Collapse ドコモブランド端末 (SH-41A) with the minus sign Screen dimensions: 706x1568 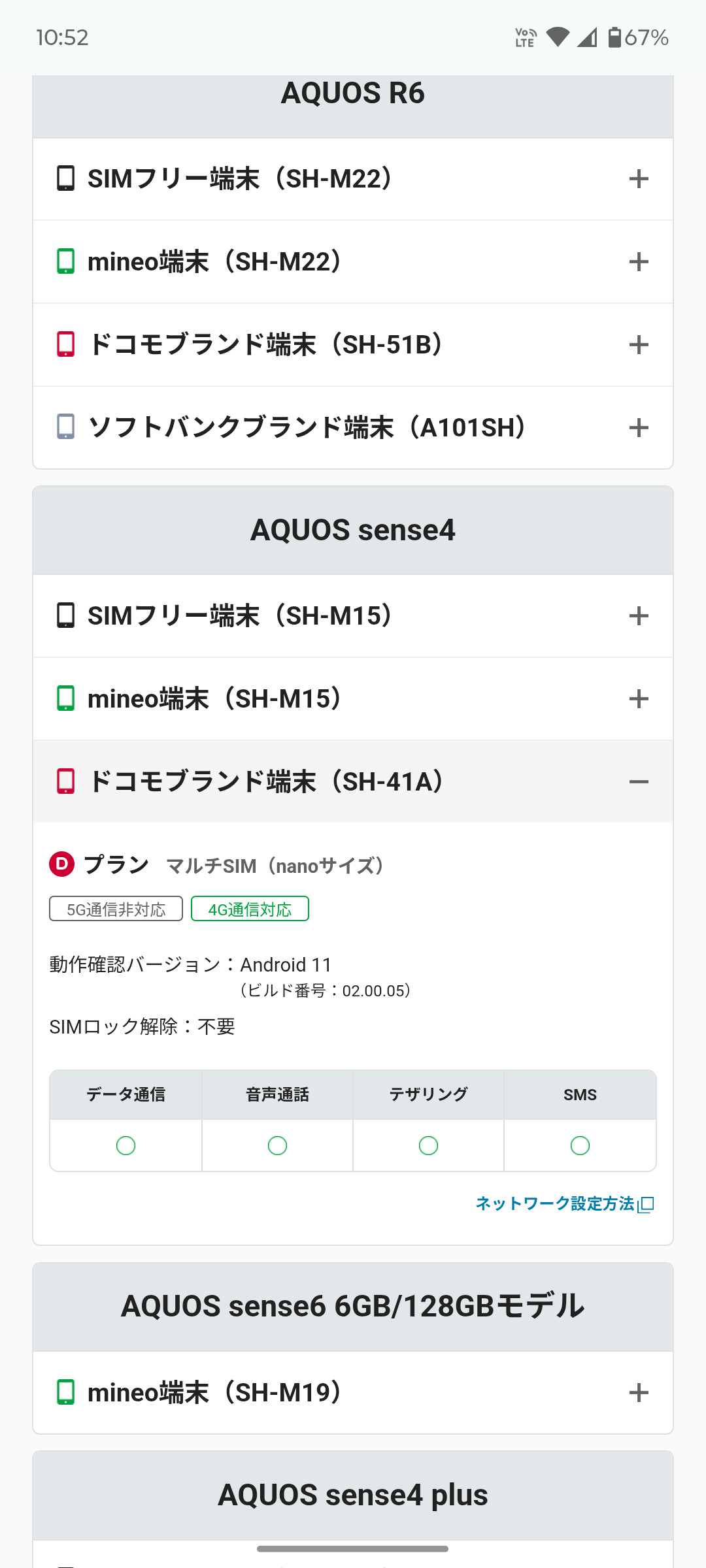pyautogui.click(x=639, y=781)
